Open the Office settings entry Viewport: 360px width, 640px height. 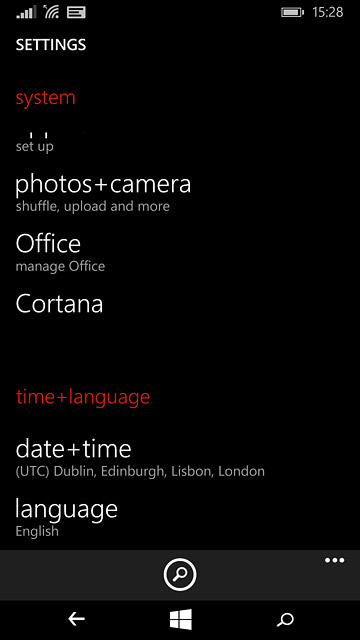[x=60, y=253]
